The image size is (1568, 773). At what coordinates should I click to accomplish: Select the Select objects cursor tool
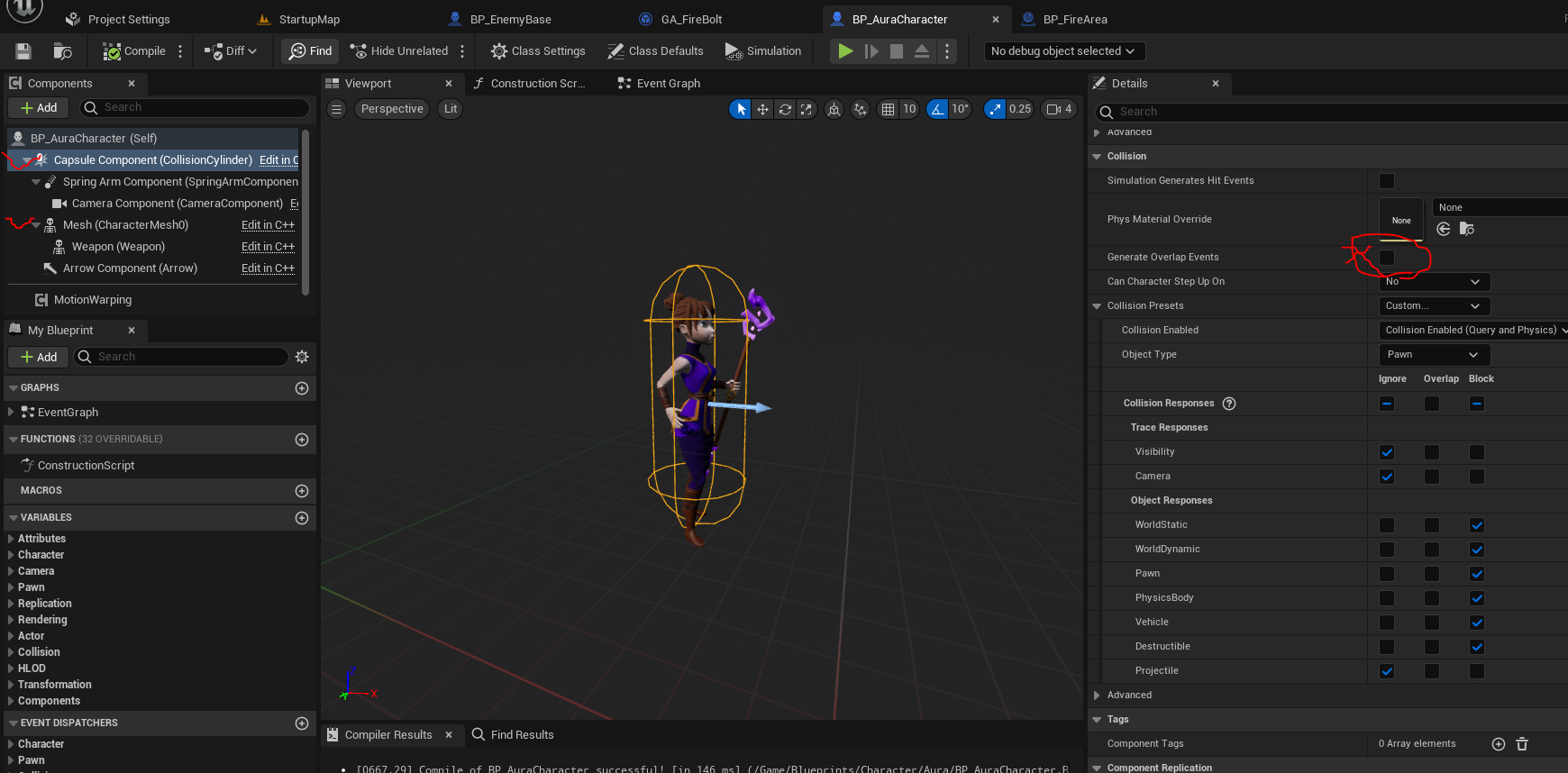click(740, 109)
